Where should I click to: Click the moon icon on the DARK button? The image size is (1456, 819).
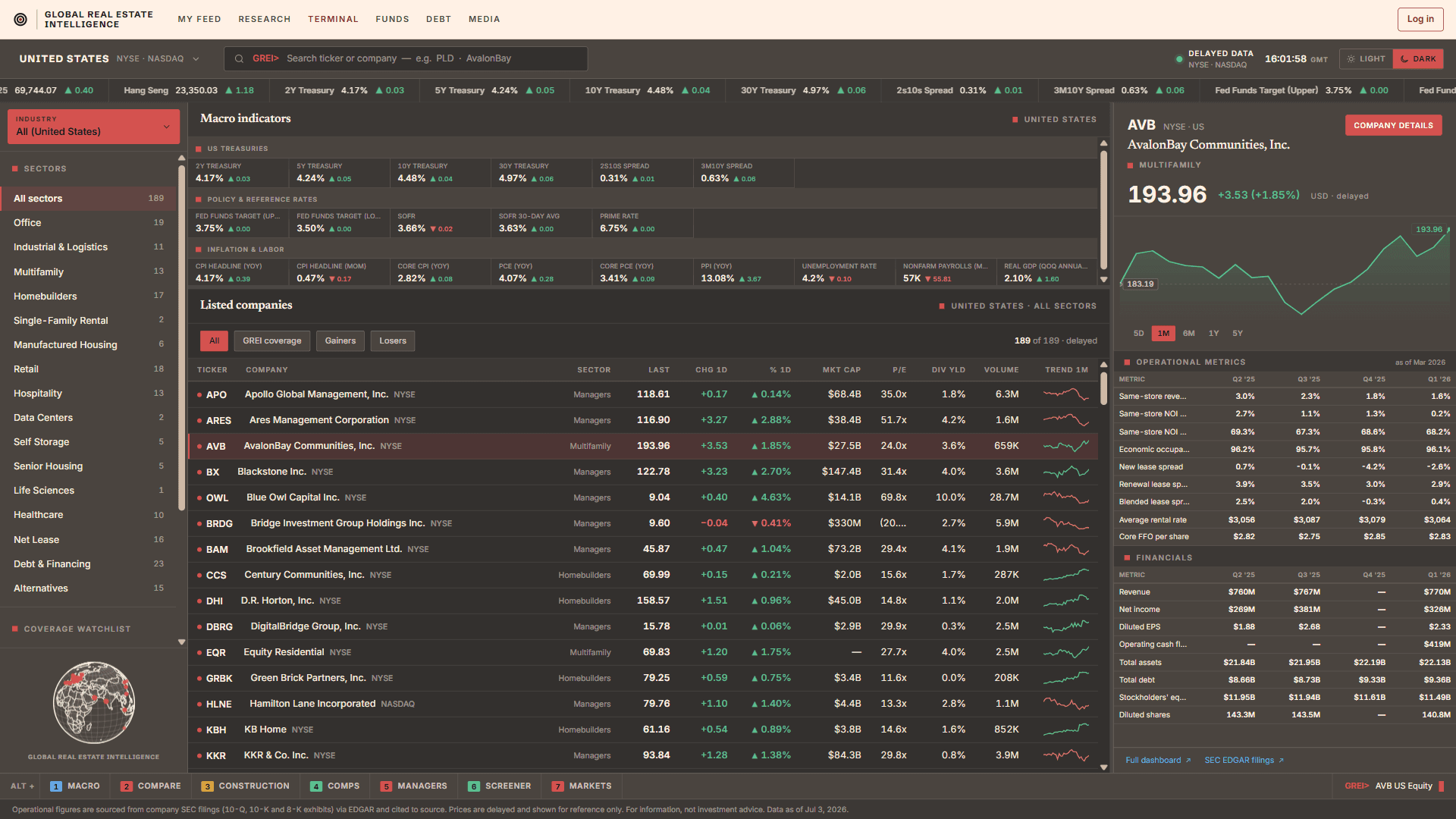pos(1404,58)
